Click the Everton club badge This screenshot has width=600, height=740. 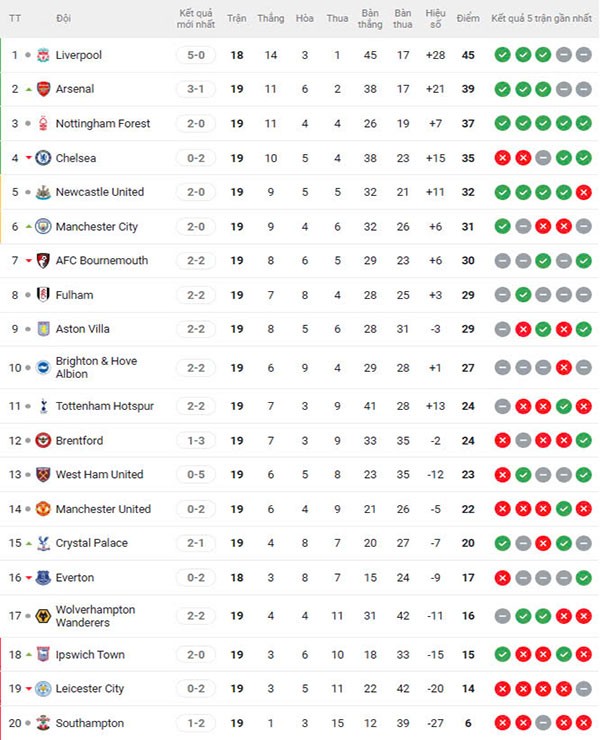[43, 577]
